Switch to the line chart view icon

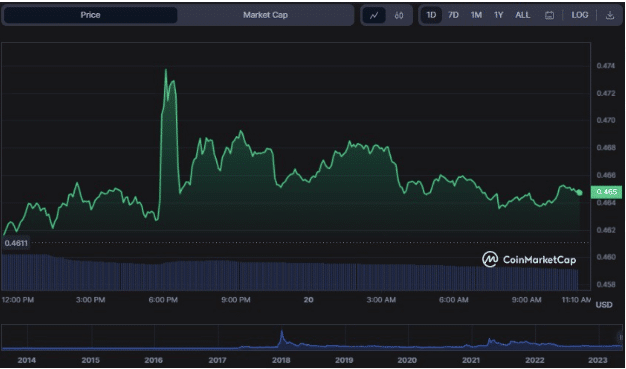(x=374, y=16)
